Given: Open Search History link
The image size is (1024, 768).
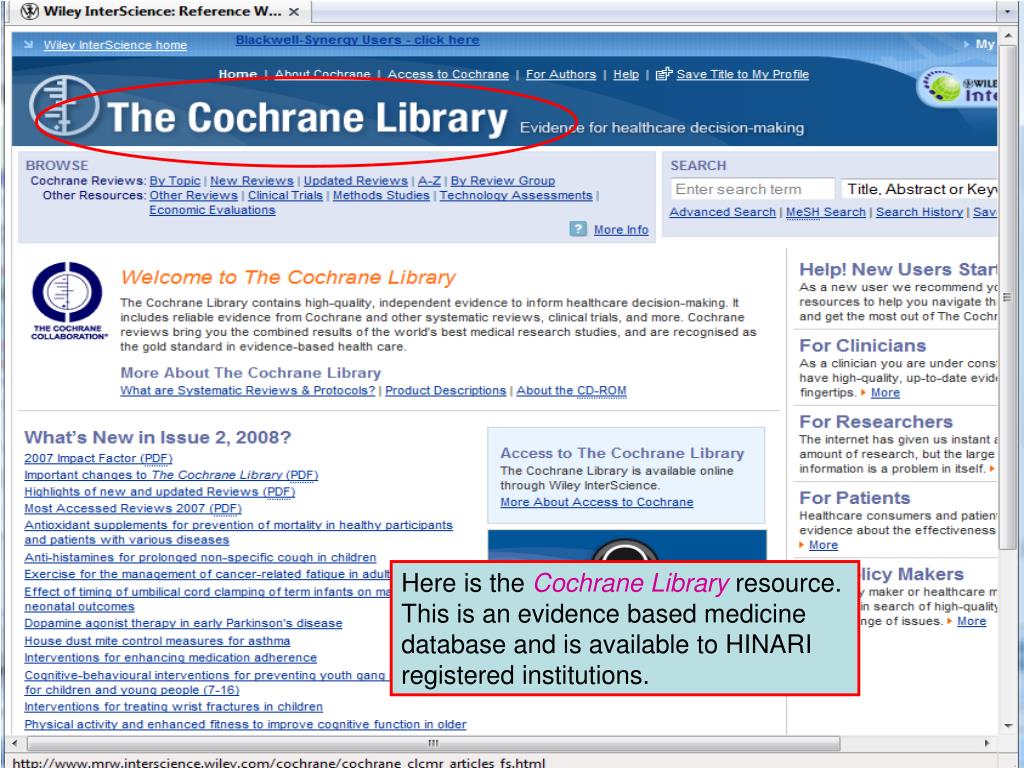Looking at the screenshot, I should click(920, 212).
